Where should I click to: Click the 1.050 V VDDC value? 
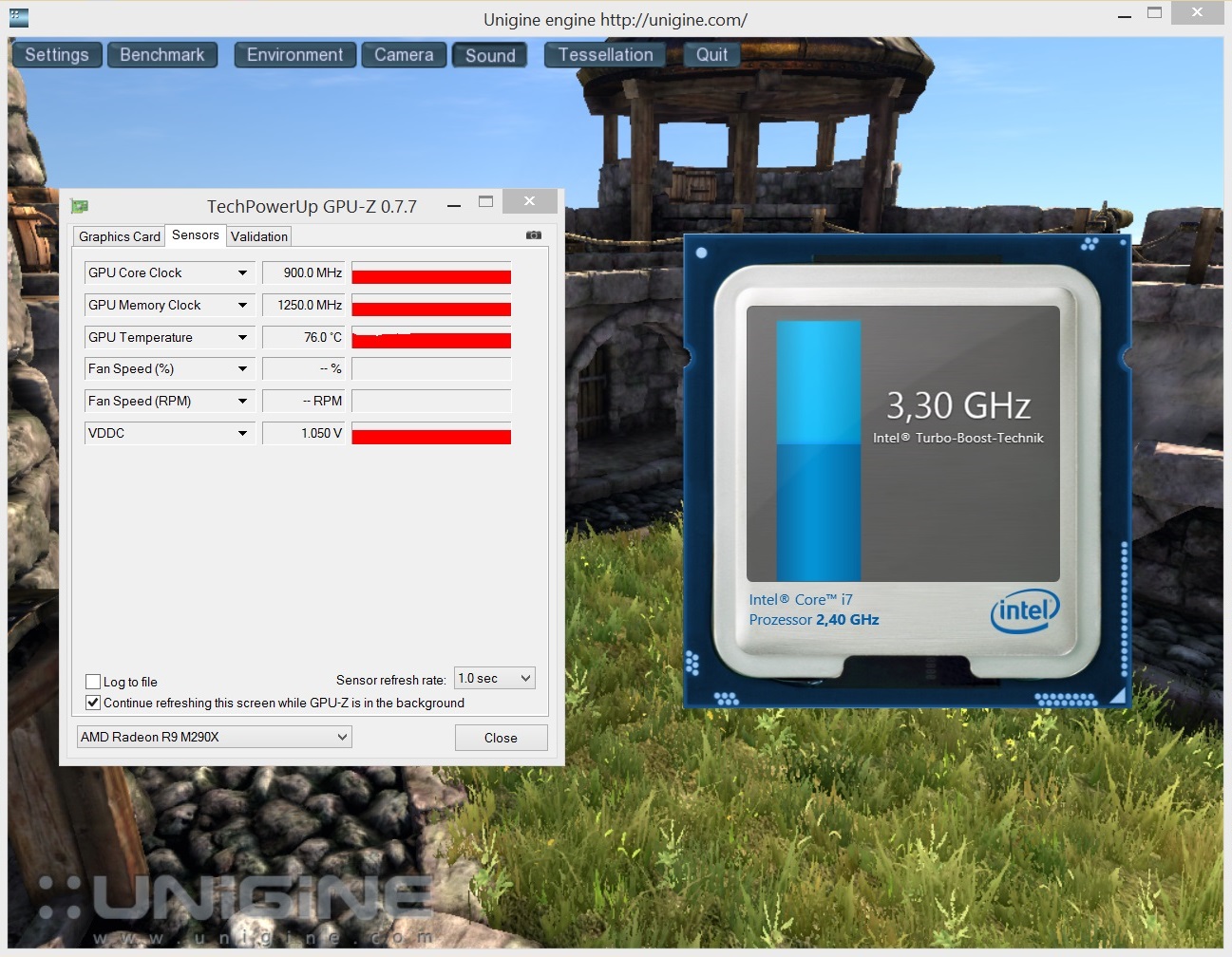(x=303, y=434)
